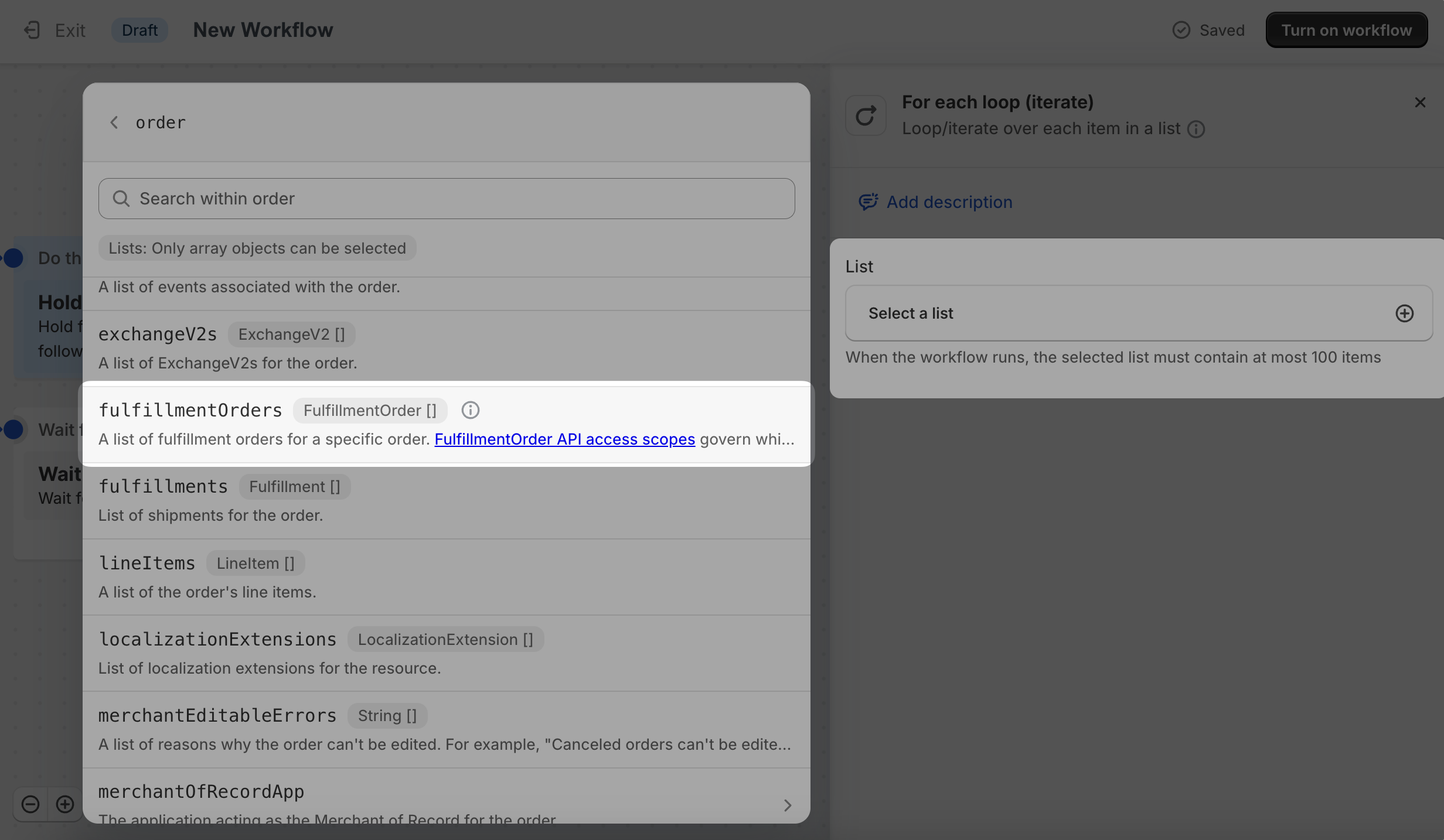Viewport: 1444px width, 840px height.
Task: Click the For each loop (iterate) heading
Action: [x=997, y=102]
